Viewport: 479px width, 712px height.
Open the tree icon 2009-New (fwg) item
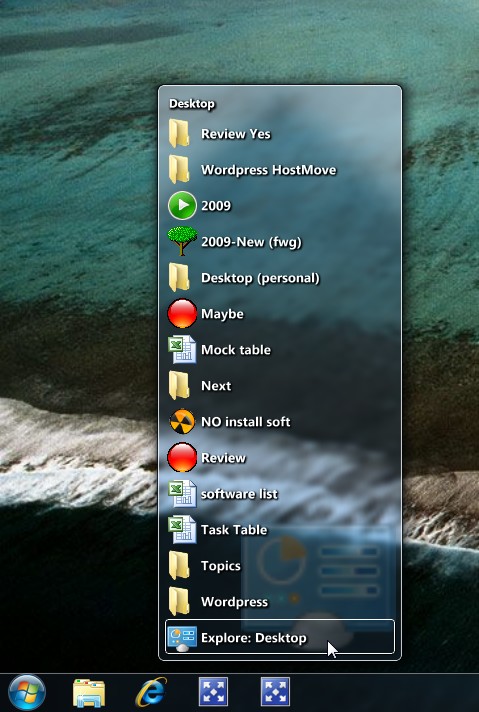pos(280,242)
